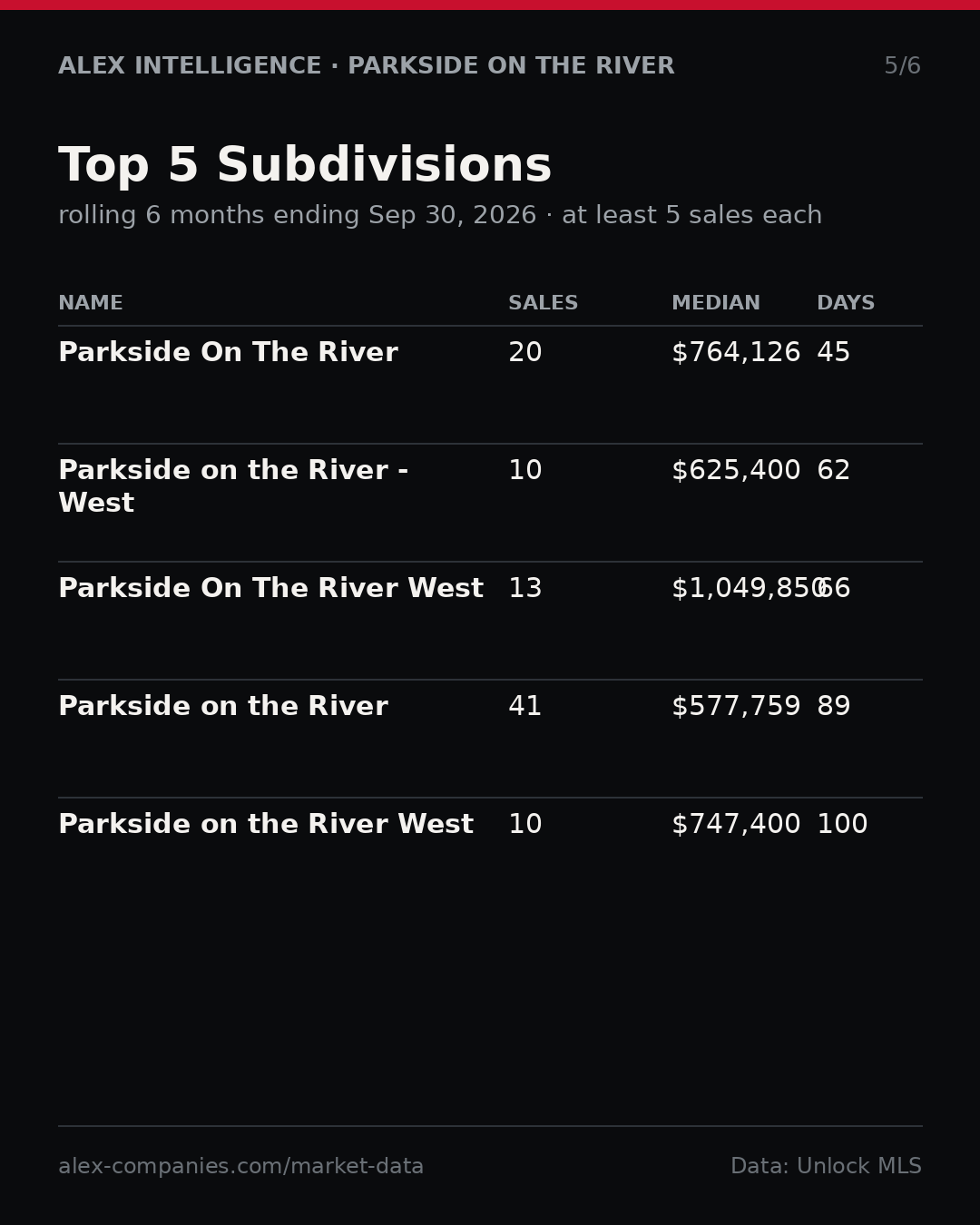Viewport: 980px width, 1225px height.
Task: Select the MEDIAN column header
Action: pos(716,304)
